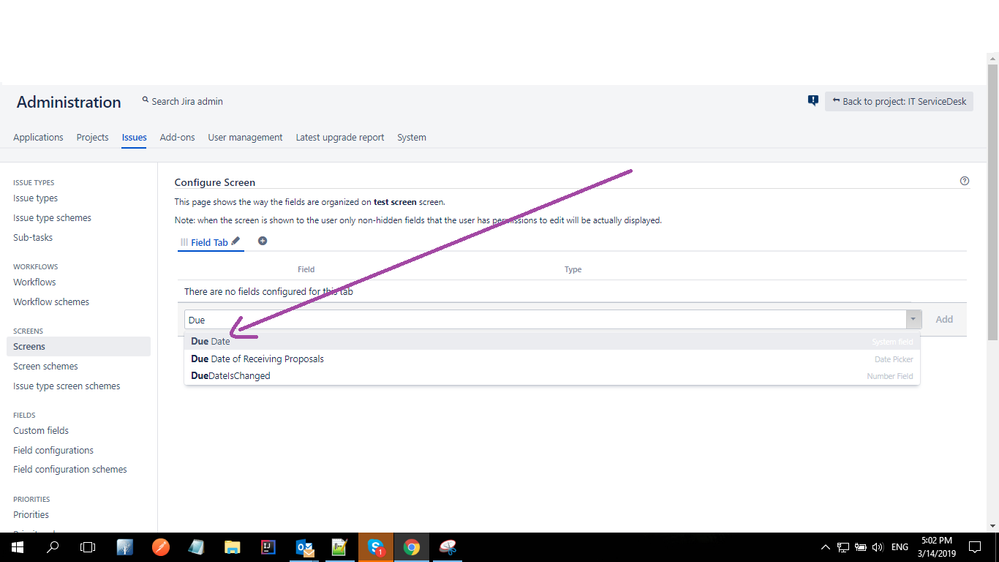Open Outlook from the taskbar
This screenshot has width=999, height=562.
305,547
